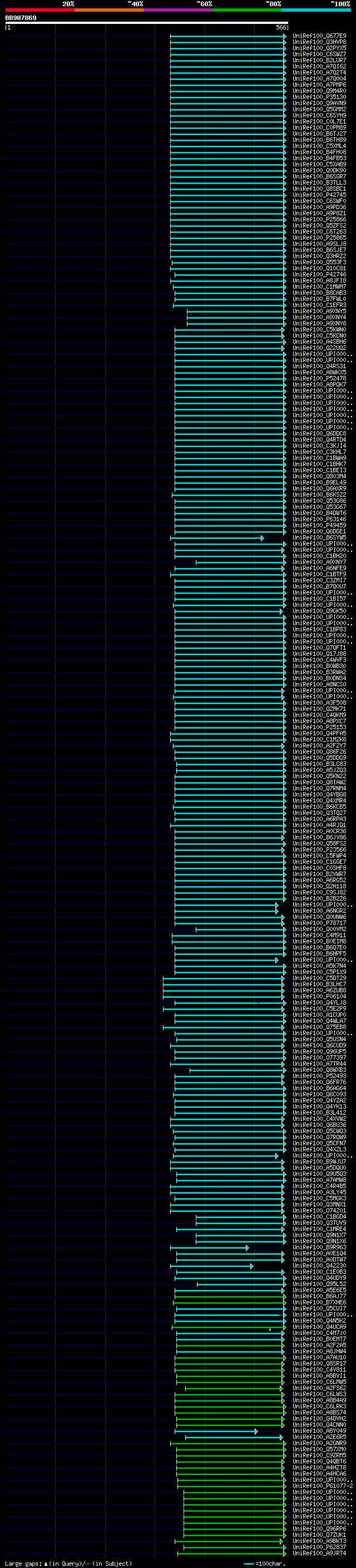Open the UniRef100_Q2PYX5 hit
Viewport: 356px width, 1568px height.
coord(319,48)
